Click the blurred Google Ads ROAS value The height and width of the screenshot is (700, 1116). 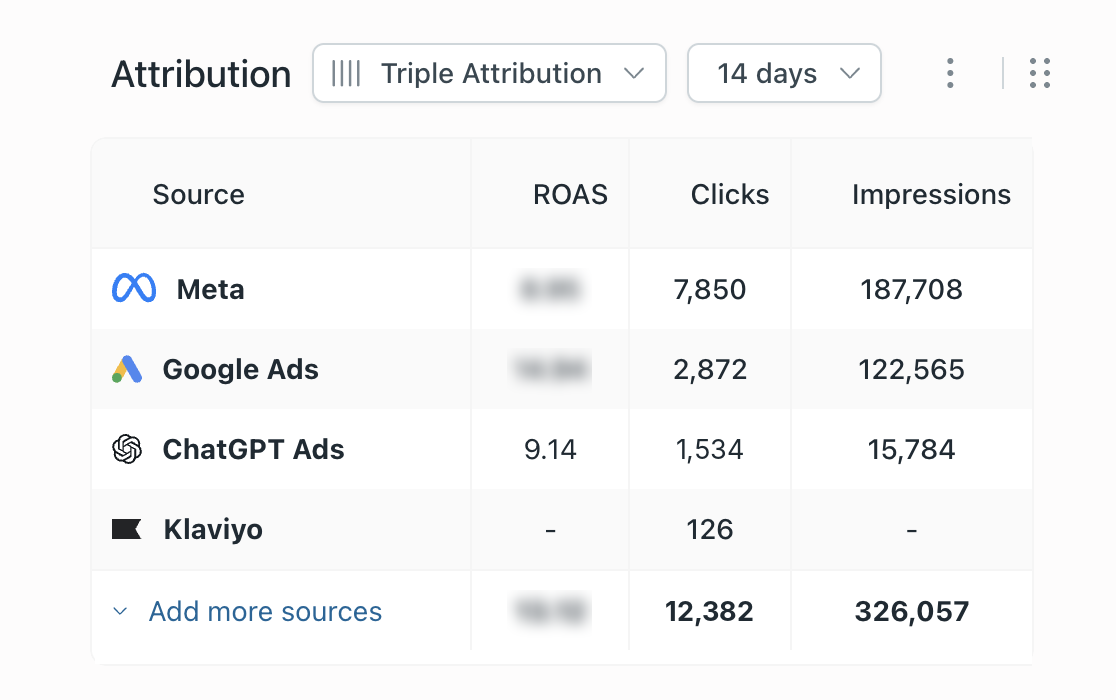click(550, 369)
